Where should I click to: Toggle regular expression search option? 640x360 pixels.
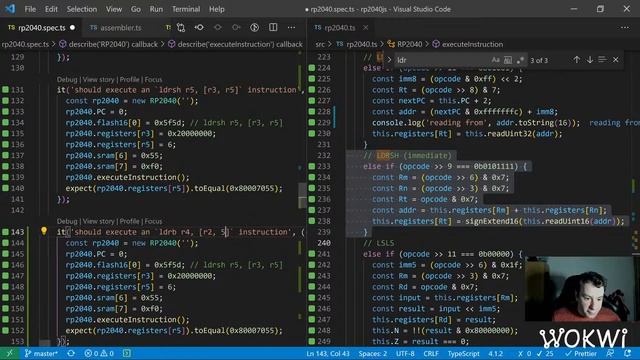[x=520, y=60]
